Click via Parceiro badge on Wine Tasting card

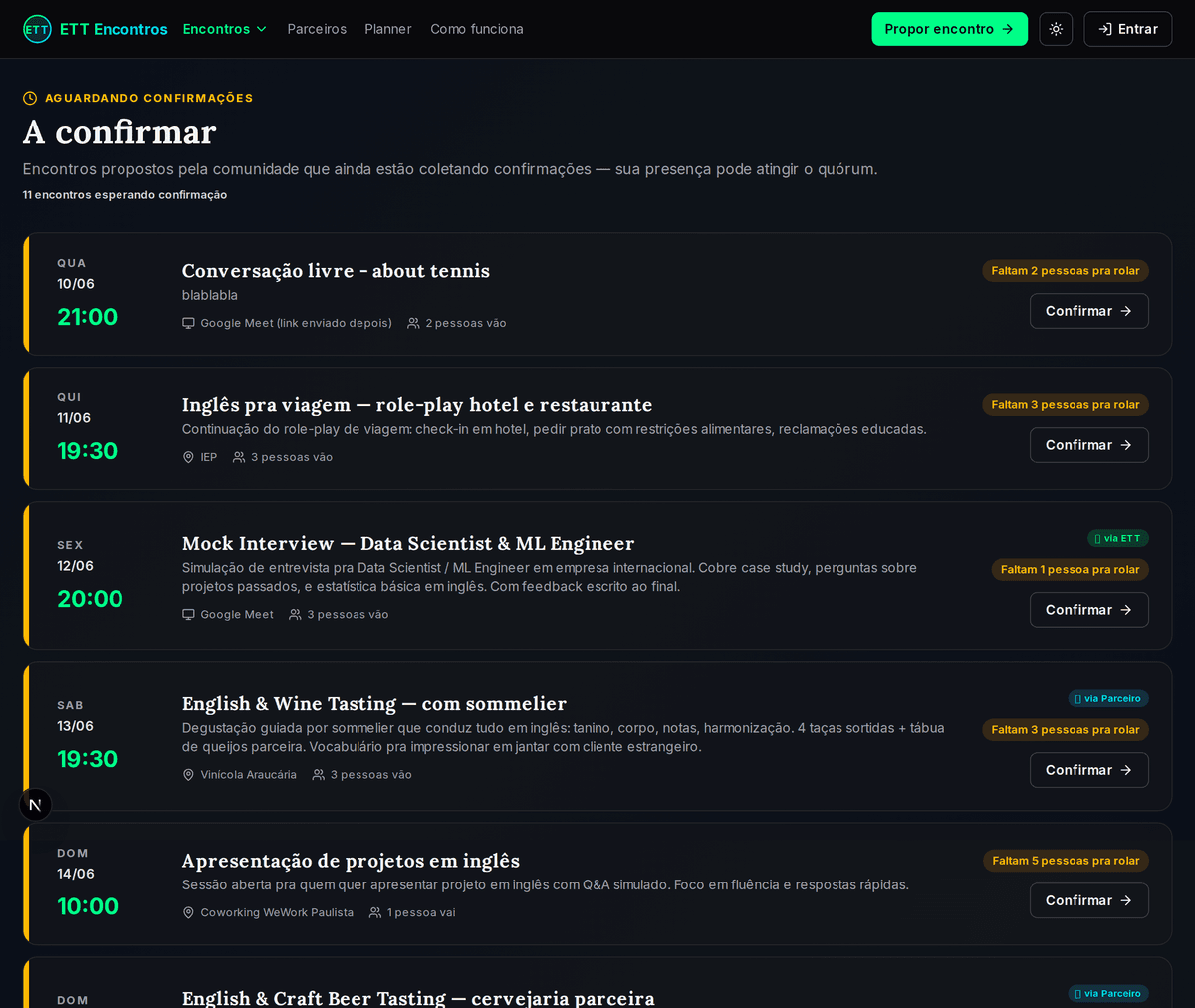(1108, 698)
